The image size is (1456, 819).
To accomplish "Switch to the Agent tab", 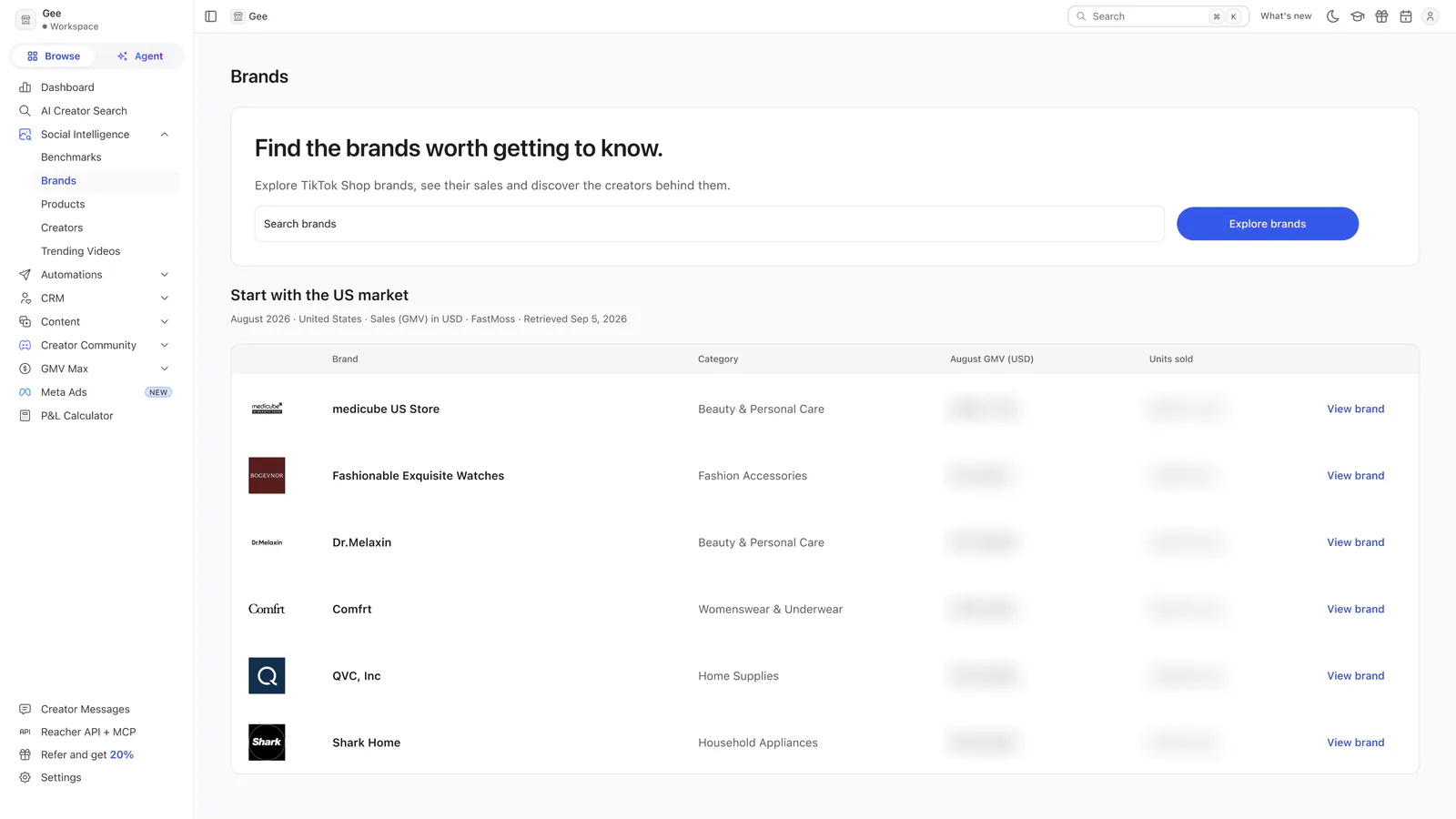I will (x=140, y=56).
